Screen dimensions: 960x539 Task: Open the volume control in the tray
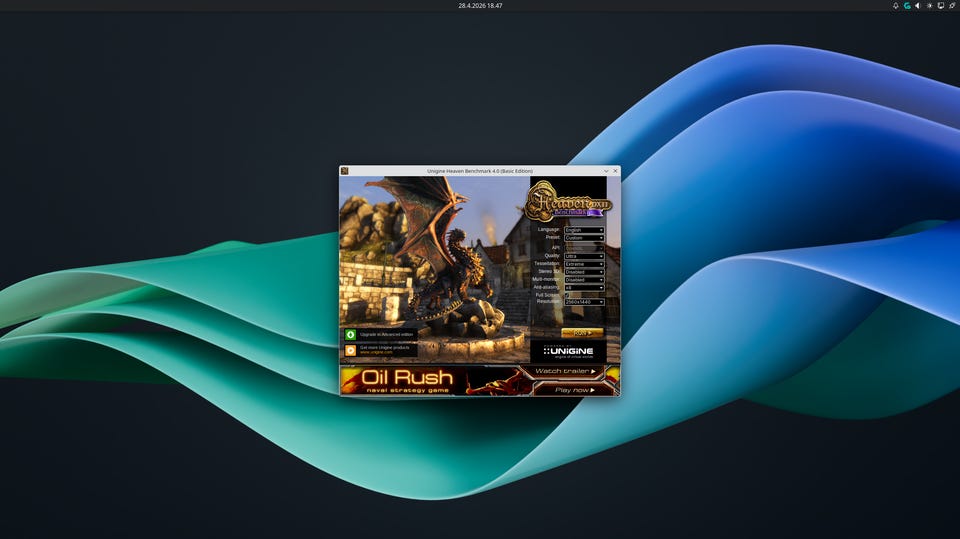click(918, 6)
